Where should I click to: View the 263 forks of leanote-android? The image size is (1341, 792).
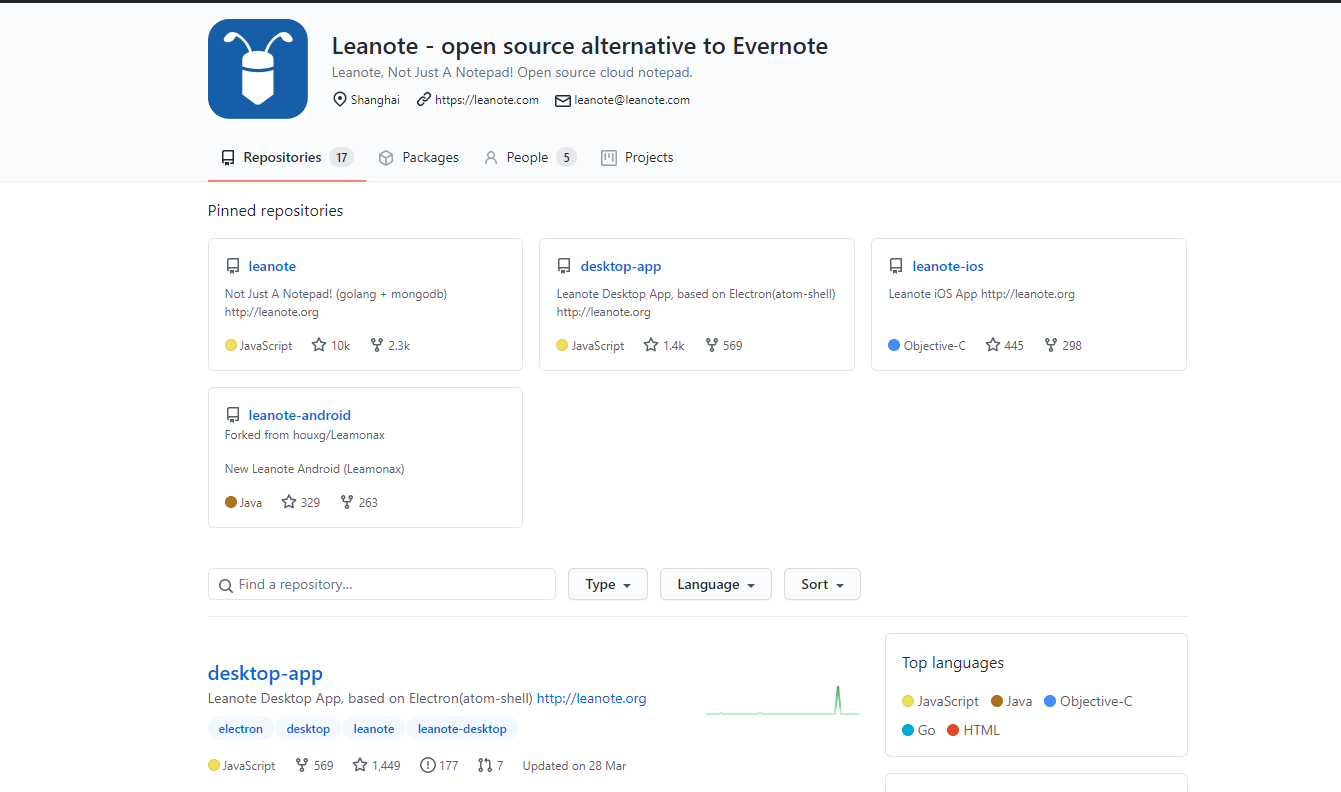[359, 502]
